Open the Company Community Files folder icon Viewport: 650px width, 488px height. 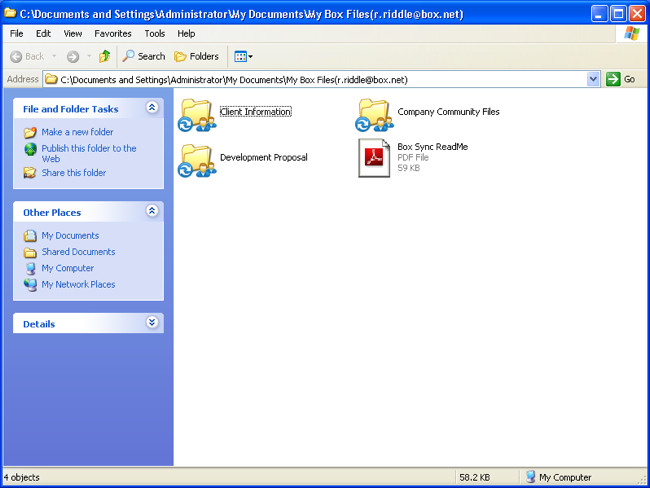click(x=374, y=115)
